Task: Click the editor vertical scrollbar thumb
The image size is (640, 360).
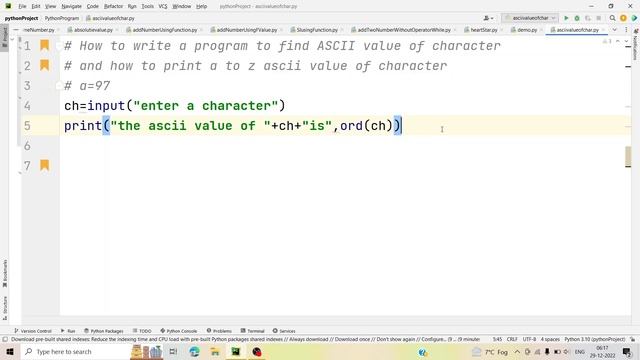Action: [628, 156]
